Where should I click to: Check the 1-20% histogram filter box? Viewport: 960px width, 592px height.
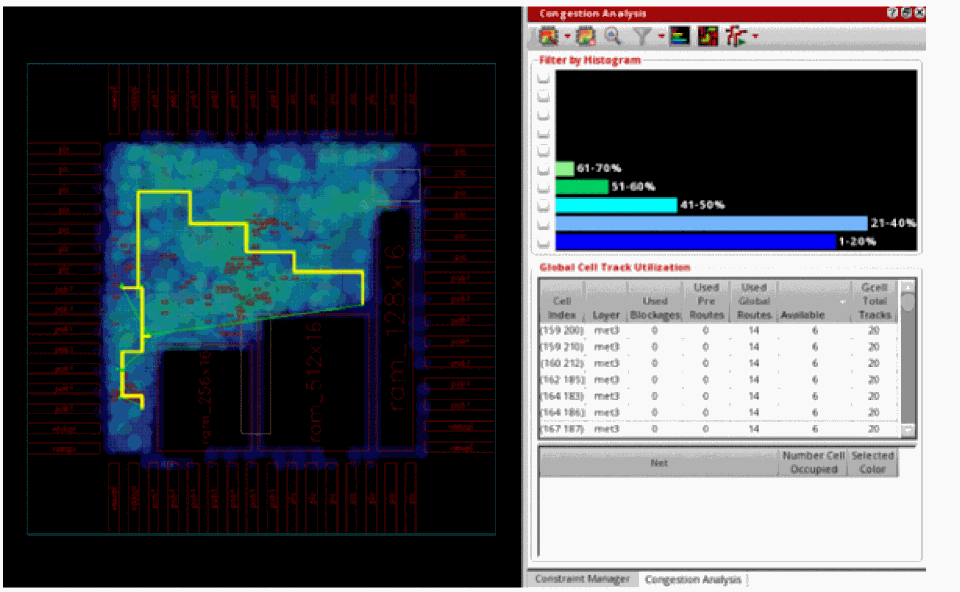(x=544, y=243)
